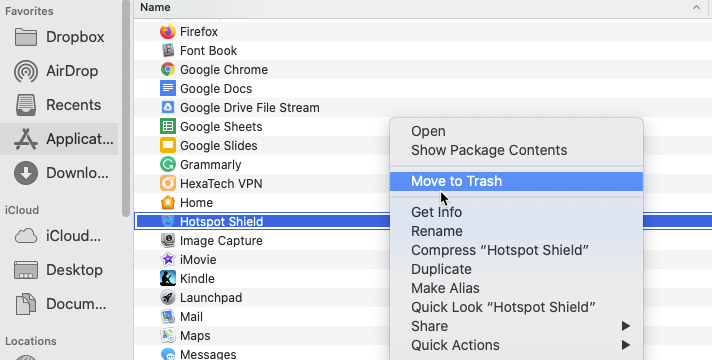The image size is (712, 360).
Task: Click the Home app icon
Action: (168, 202)
